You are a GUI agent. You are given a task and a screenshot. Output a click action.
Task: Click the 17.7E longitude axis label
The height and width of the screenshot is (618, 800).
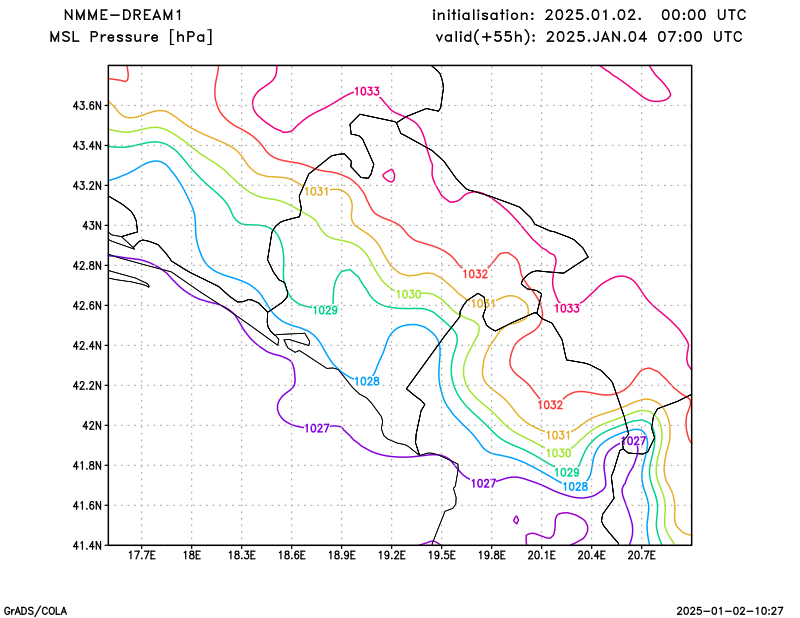[x=141, y=556]
